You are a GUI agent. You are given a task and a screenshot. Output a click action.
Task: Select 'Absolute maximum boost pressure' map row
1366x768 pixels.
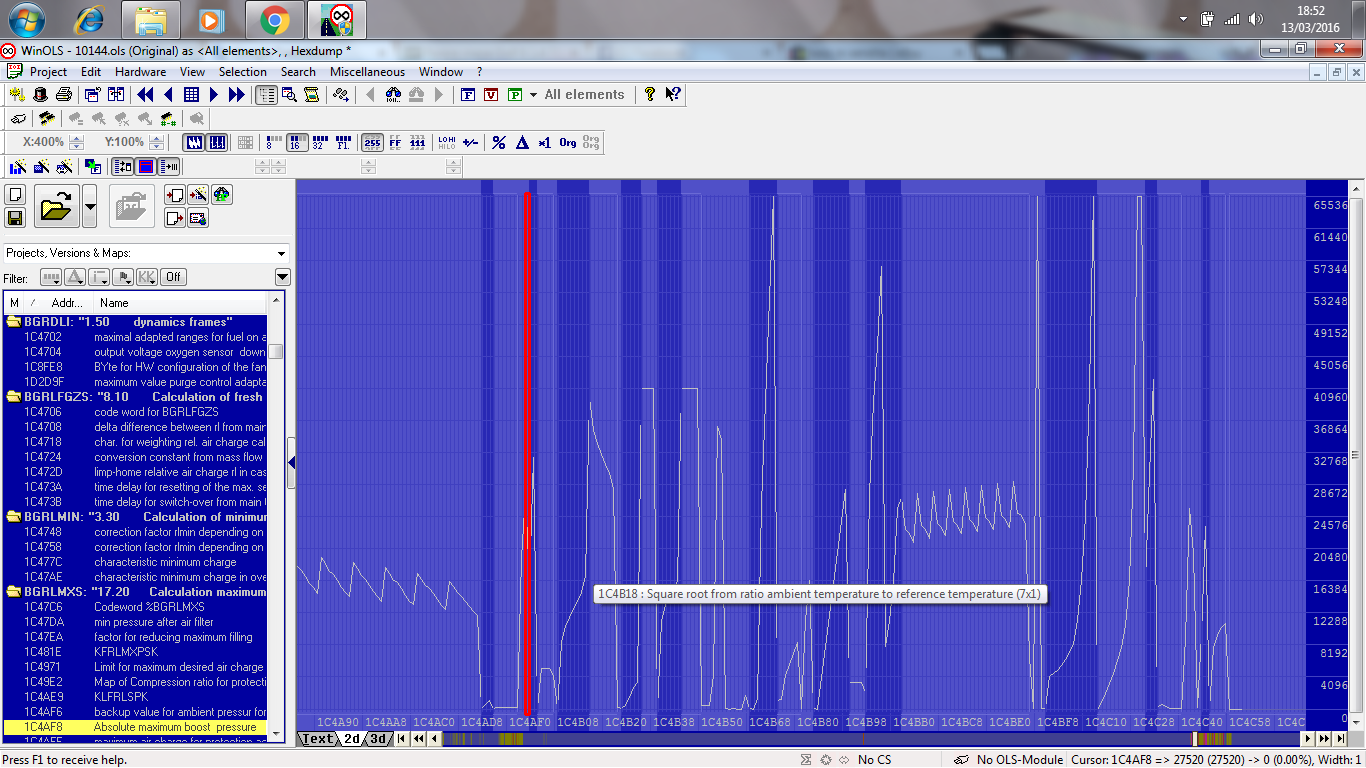click(135, 727)
